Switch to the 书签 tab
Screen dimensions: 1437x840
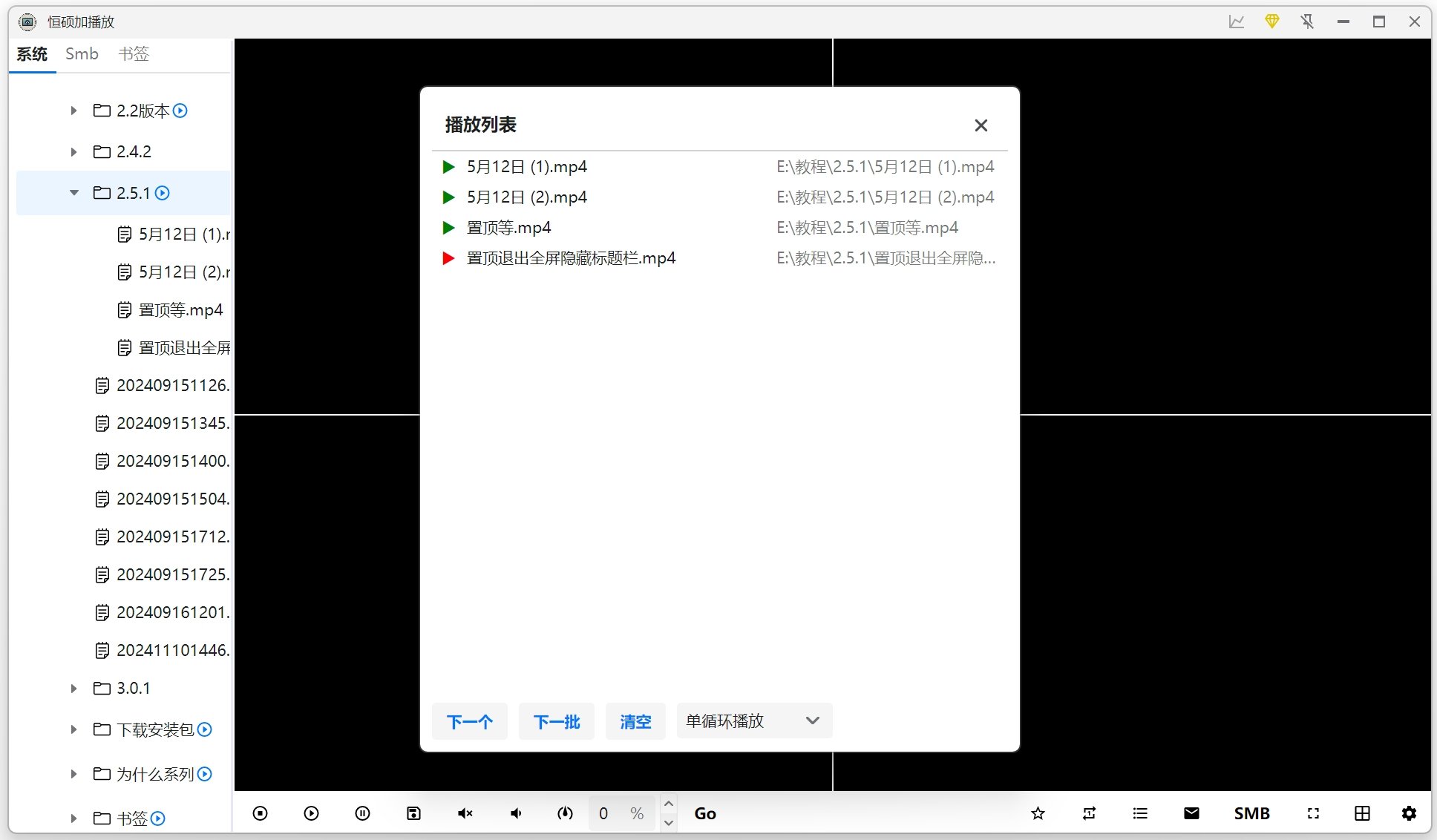coord(134,53)
